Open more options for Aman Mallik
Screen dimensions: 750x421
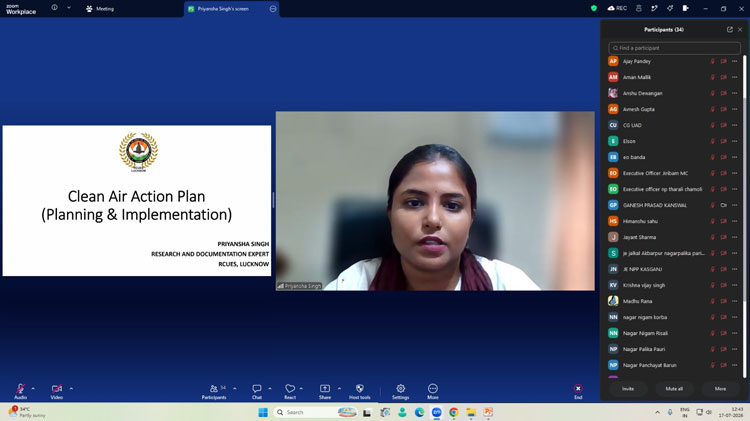coord(735,77)
